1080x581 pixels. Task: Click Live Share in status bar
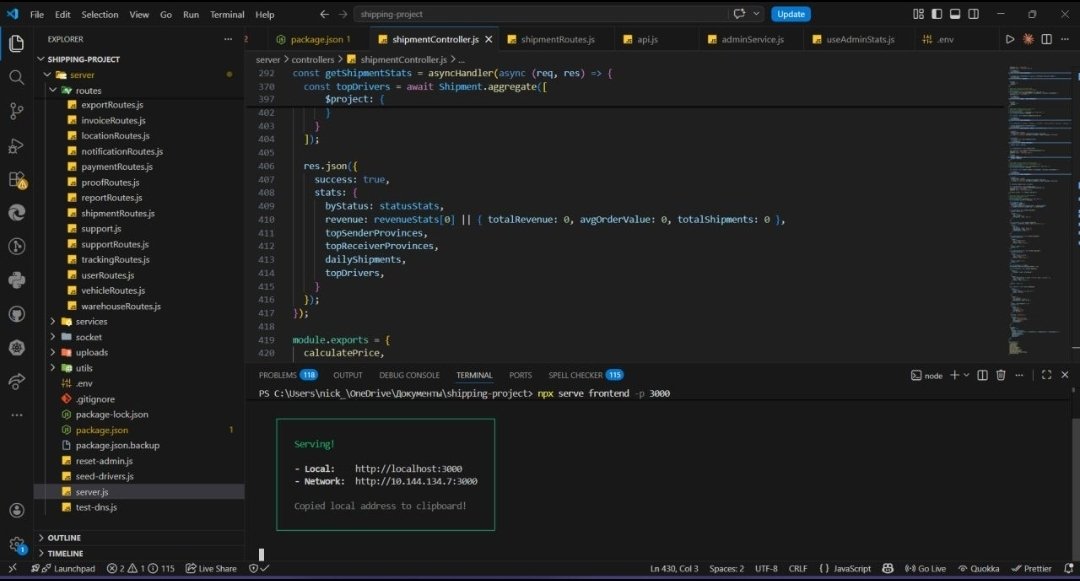211,569
